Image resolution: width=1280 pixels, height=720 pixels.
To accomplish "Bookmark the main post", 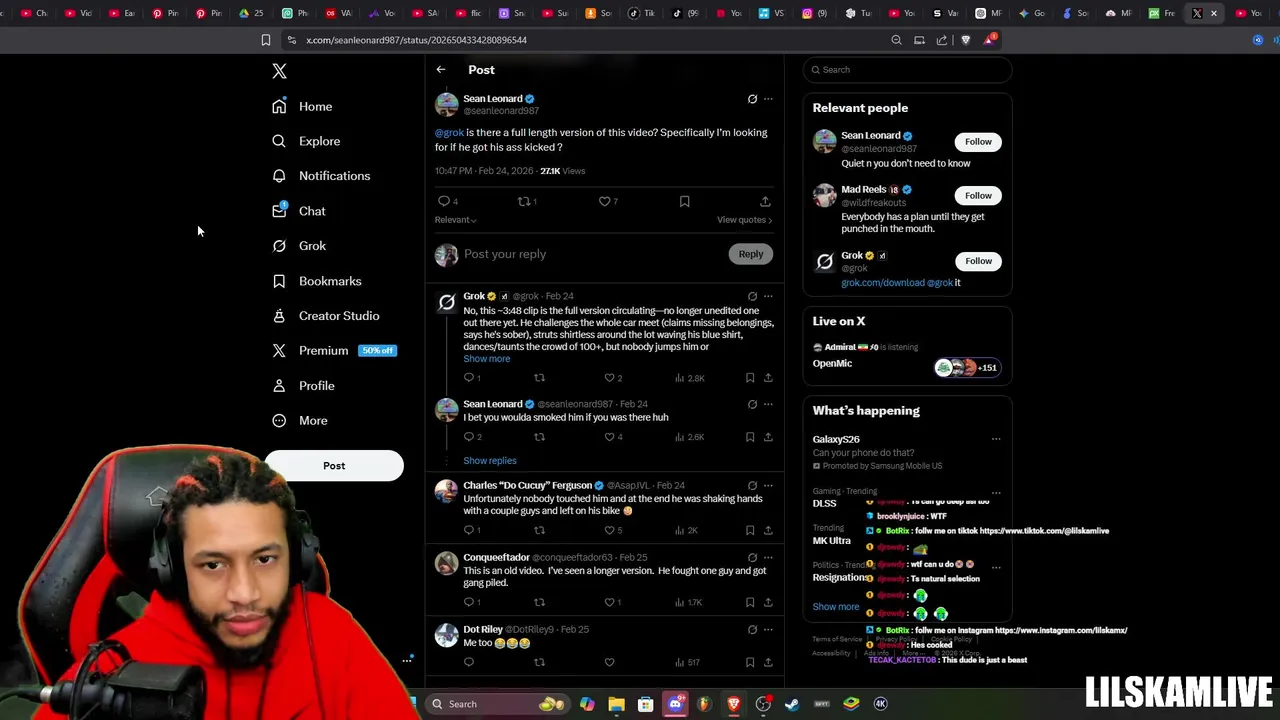I will coord(684,201).
